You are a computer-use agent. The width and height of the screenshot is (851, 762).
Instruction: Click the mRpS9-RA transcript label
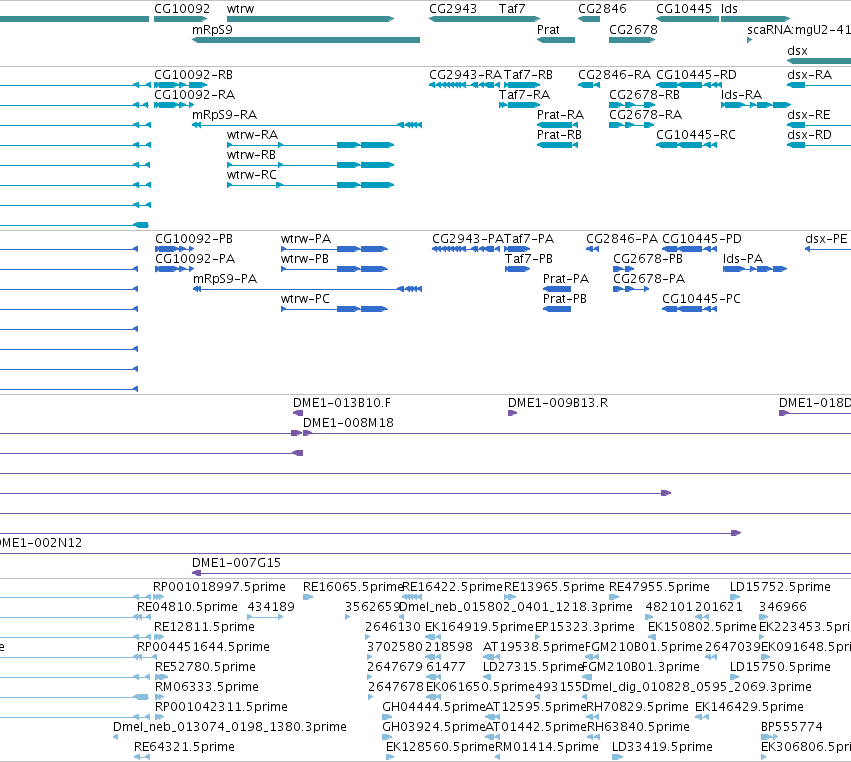pos(224,115)
